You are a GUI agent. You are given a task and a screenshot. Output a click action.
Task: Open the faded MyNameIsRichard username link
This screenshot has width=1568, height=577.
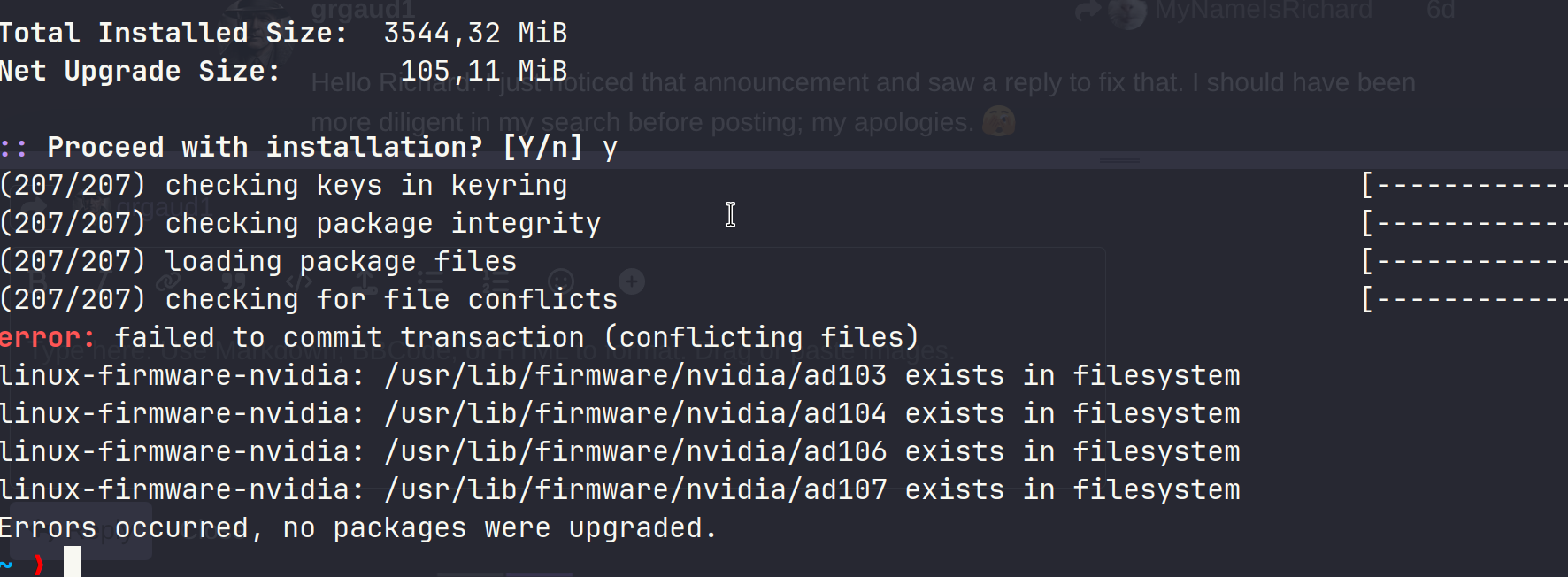click(x=1264, y=11)
